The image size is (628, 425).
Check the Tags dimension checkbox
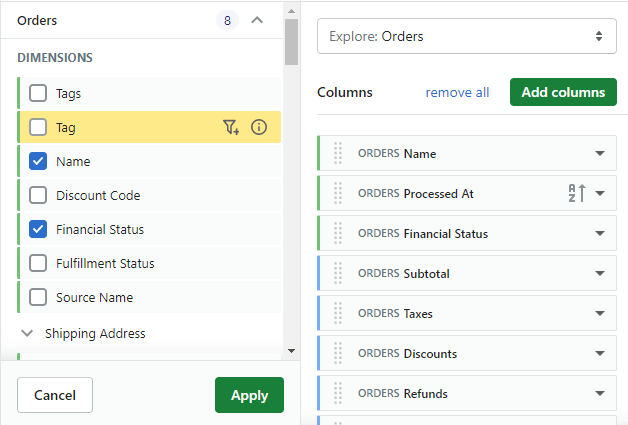coord(38,93)
